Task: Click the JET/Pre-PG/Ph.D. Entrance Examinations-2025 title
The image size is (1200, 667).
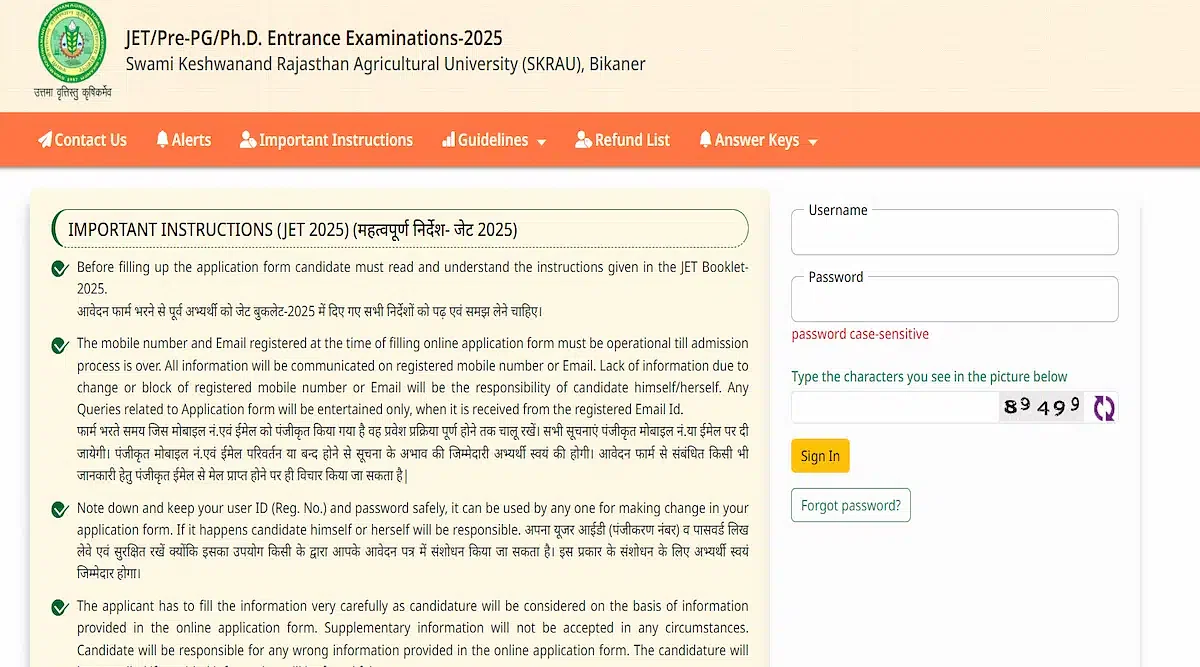Action: tap(314, 39)
